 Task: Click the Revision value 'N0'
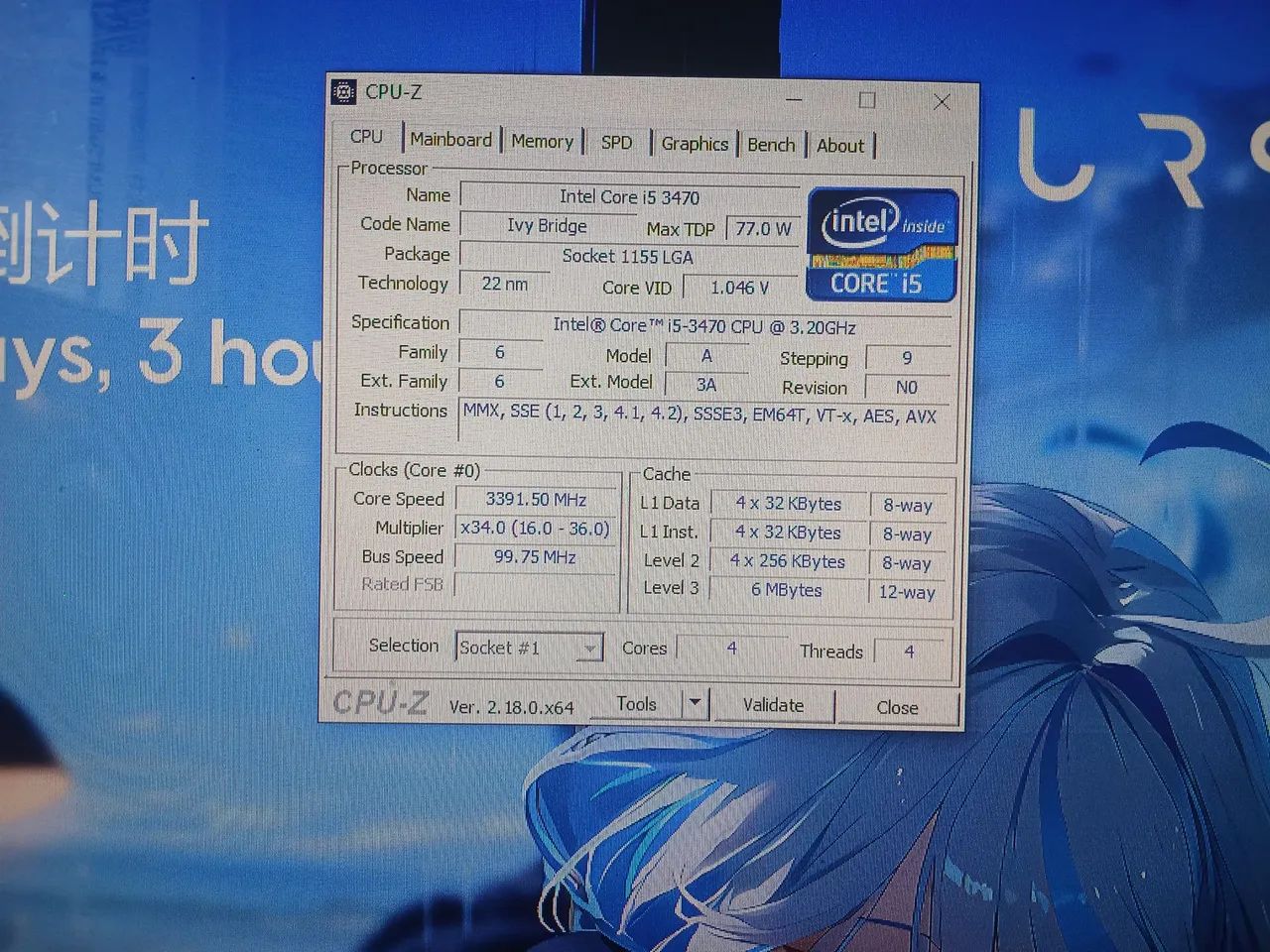point(907,388)
